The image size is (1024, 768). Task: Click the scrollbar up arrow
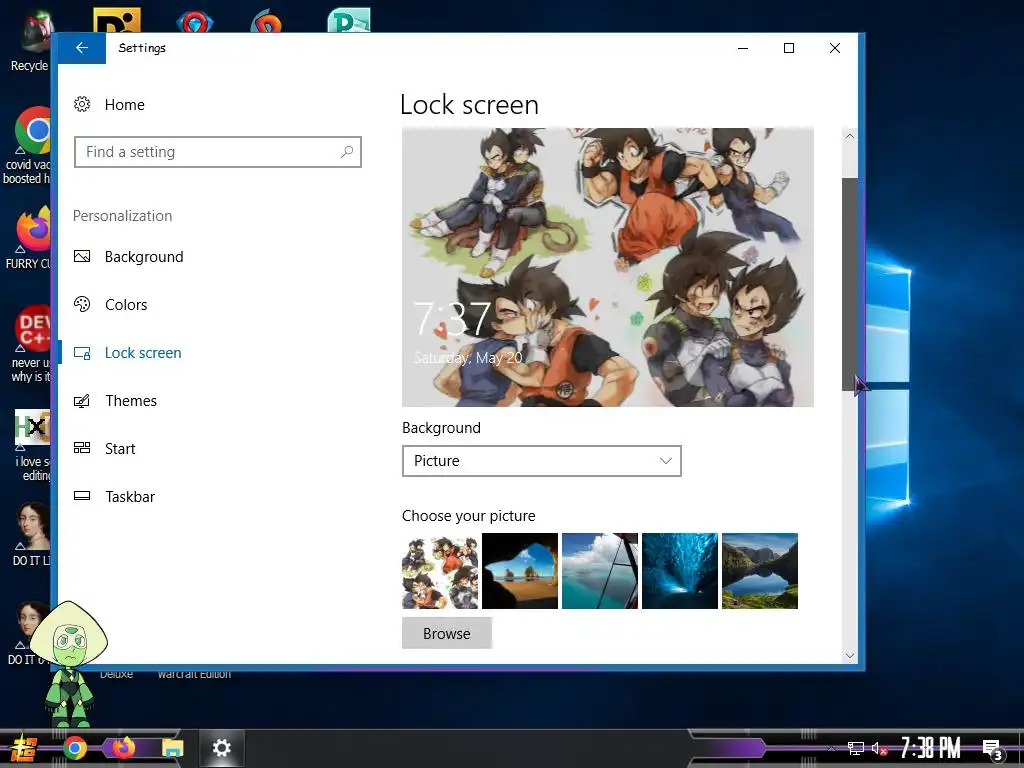tap(850, 136)
